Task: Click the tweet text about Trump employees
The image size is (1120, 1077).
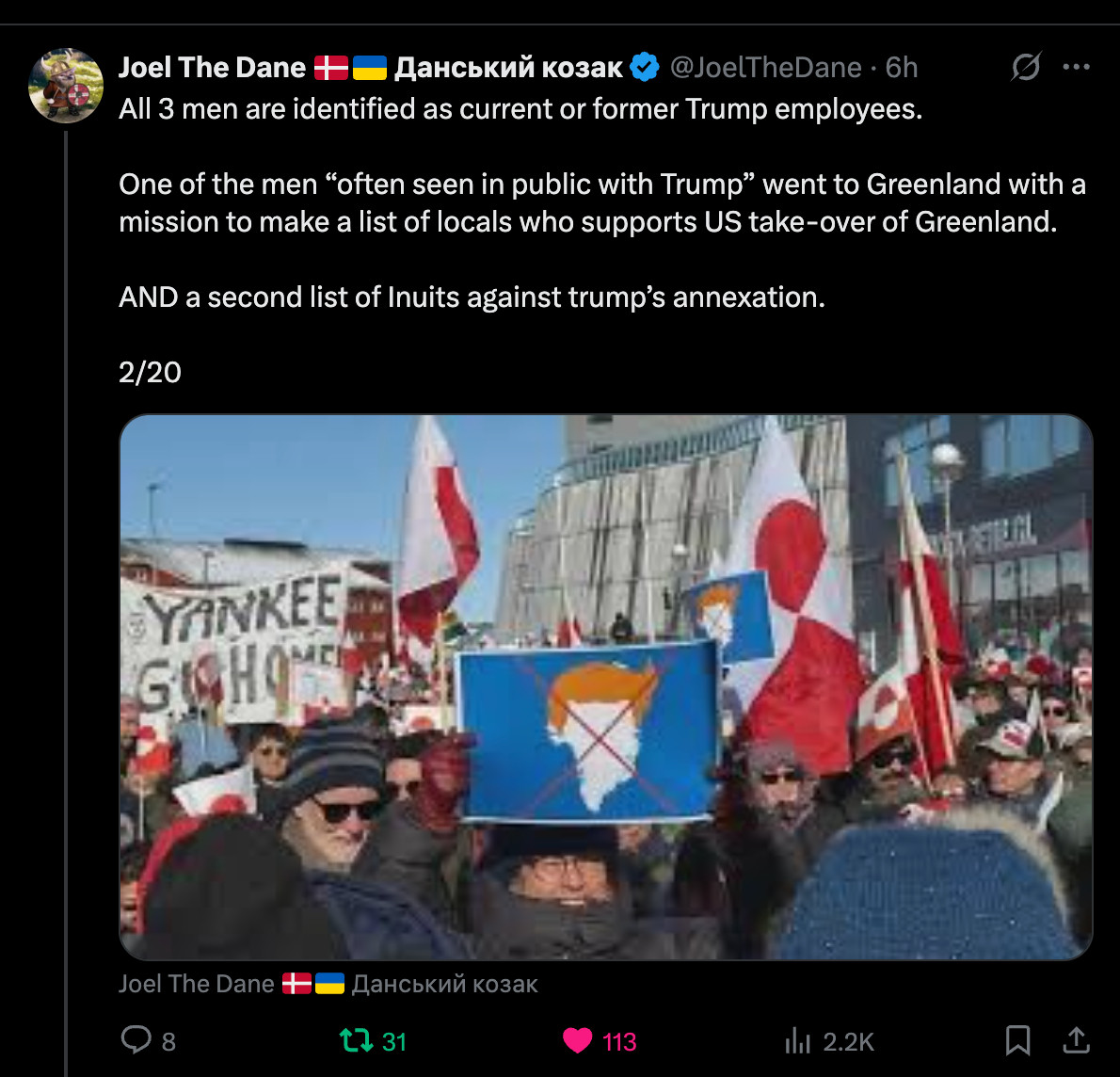Action: pyautogui.click(x=520, y=109)
